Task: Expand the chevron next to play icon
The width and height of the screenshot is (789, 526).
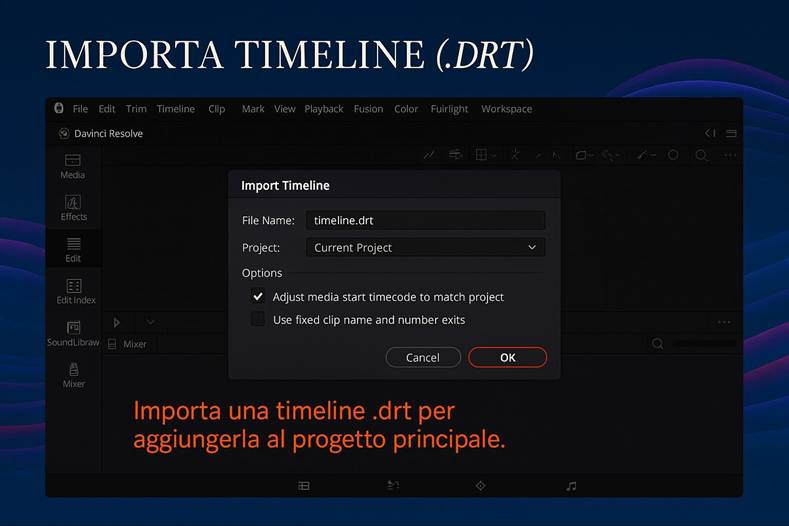Action: point(150,322)
